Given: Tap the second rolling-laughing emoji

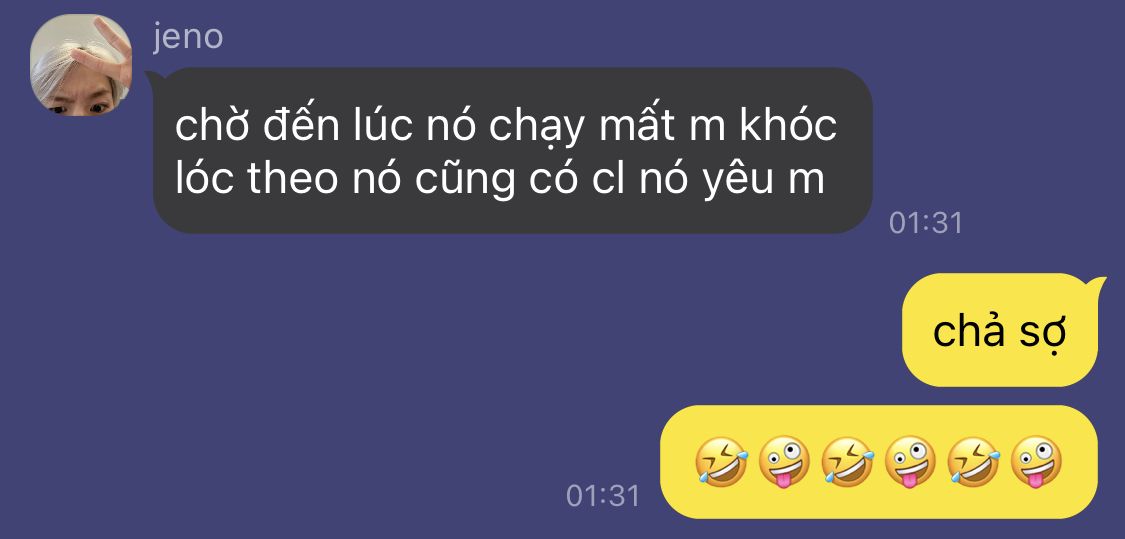Looking at the screenshot, I should pyautogui.click(x=847, y=461).
